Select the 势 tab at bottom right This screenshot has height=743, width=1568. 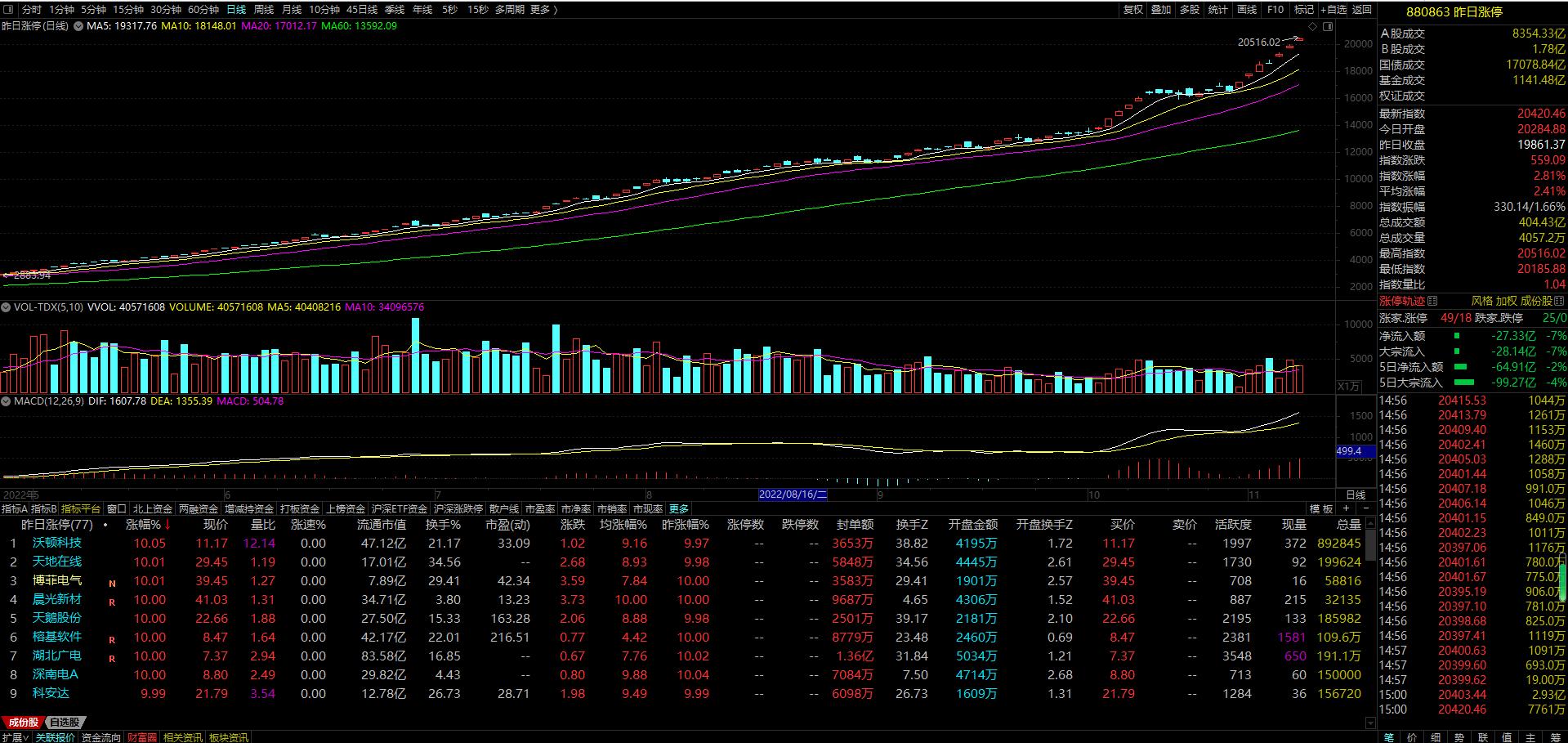point(1459,737)
